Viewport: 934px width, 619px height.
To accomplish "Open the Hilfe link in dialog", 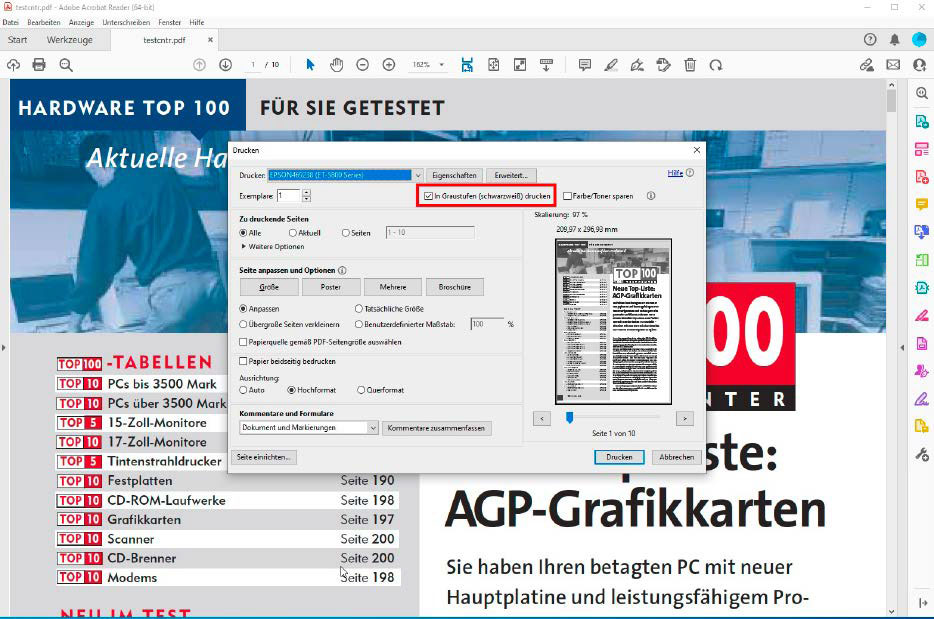I will pyautogui.click(x=675, y=173).
